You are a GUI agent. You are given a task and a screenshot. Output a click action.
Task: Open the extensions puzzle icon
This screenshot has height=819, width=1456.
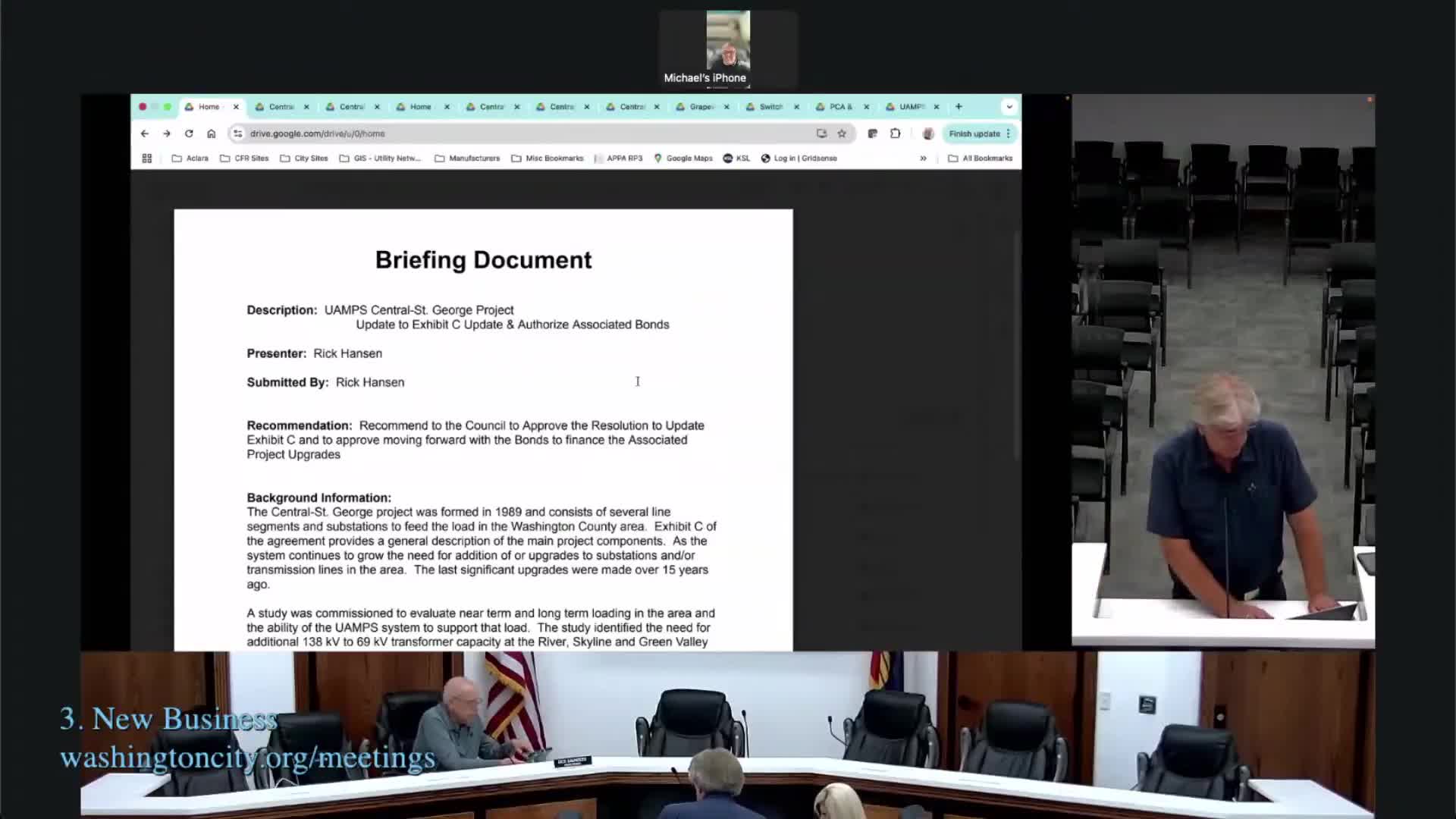pos(896,133)
